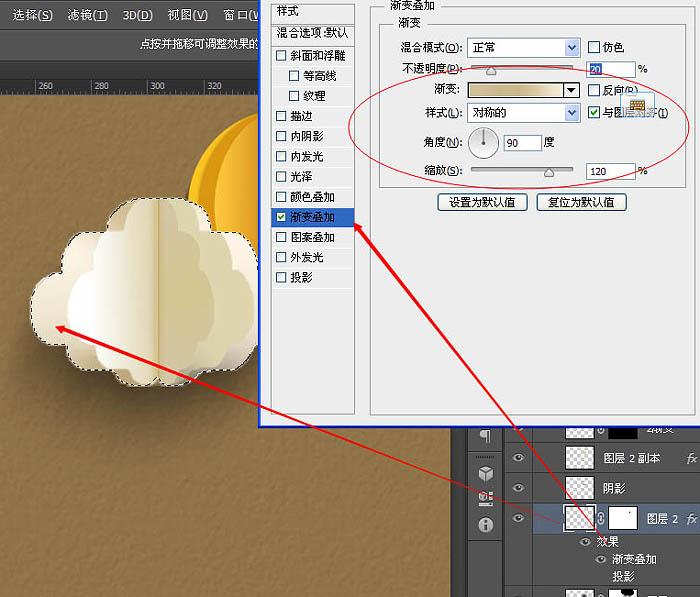Click the 内发光 style label
700x597 pixels.
[307, 157]
